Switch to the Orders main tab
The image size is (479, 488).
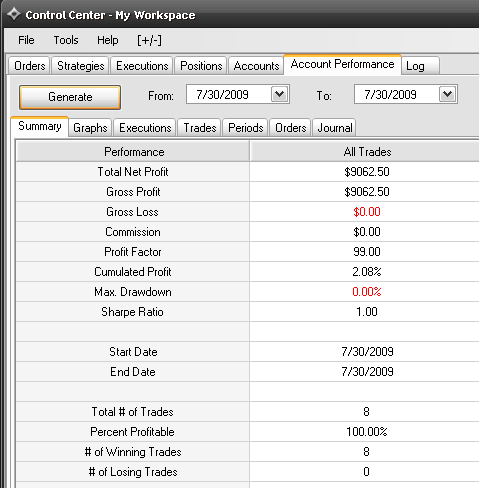pyautogui.click(x=30, y=66)
